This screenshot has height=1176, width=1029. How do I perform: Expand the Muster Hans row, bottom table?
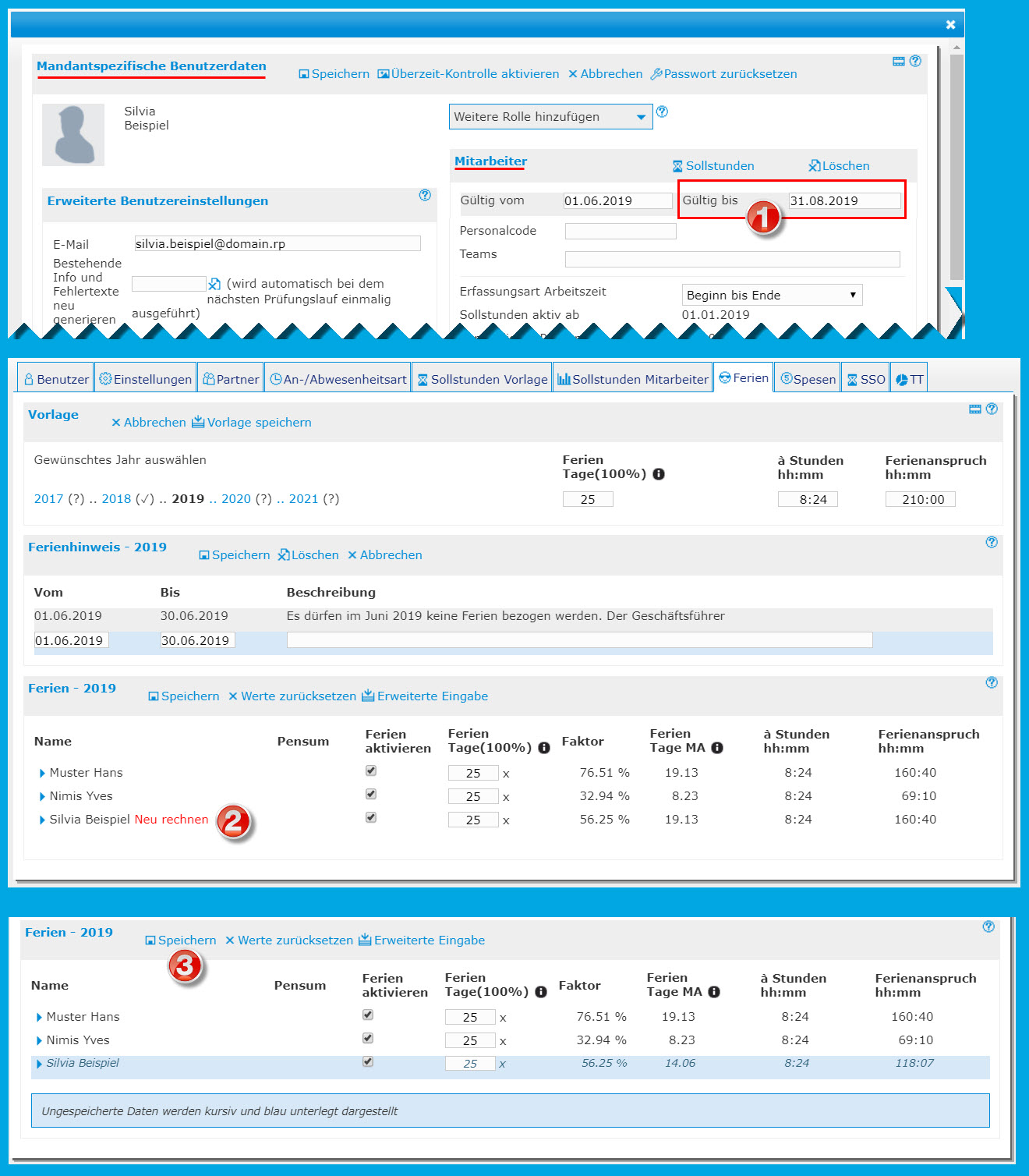click(x=39, y=1018)
